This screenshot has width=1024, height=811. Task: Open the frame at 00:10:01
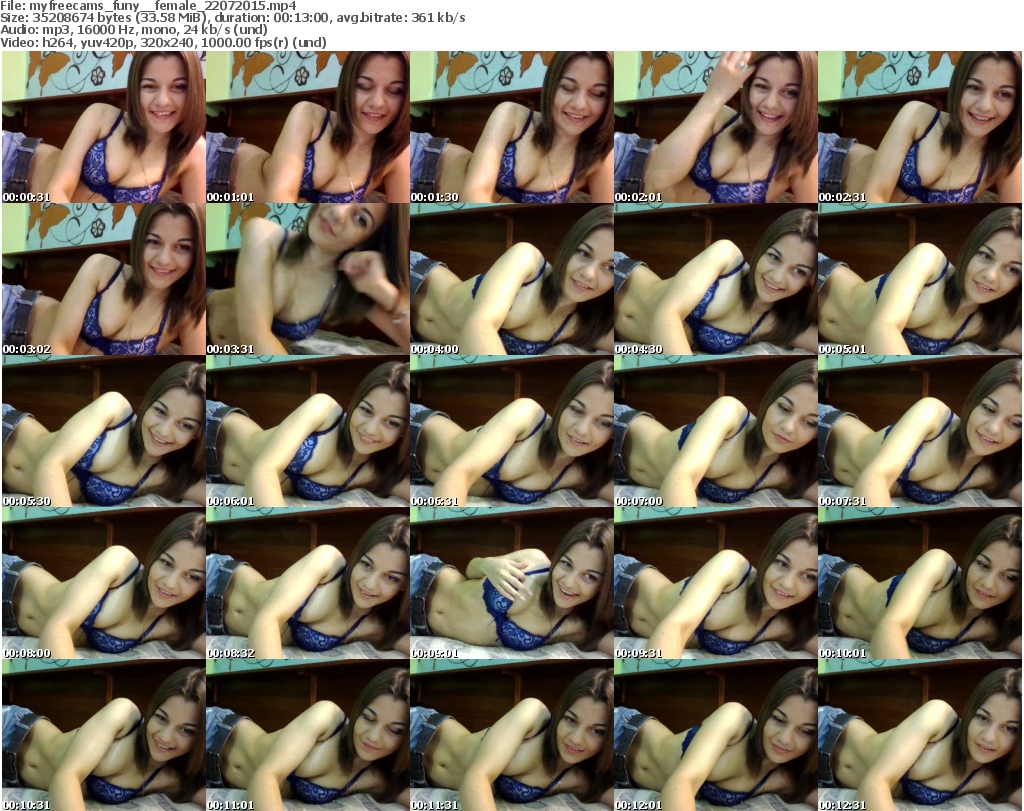920,583
